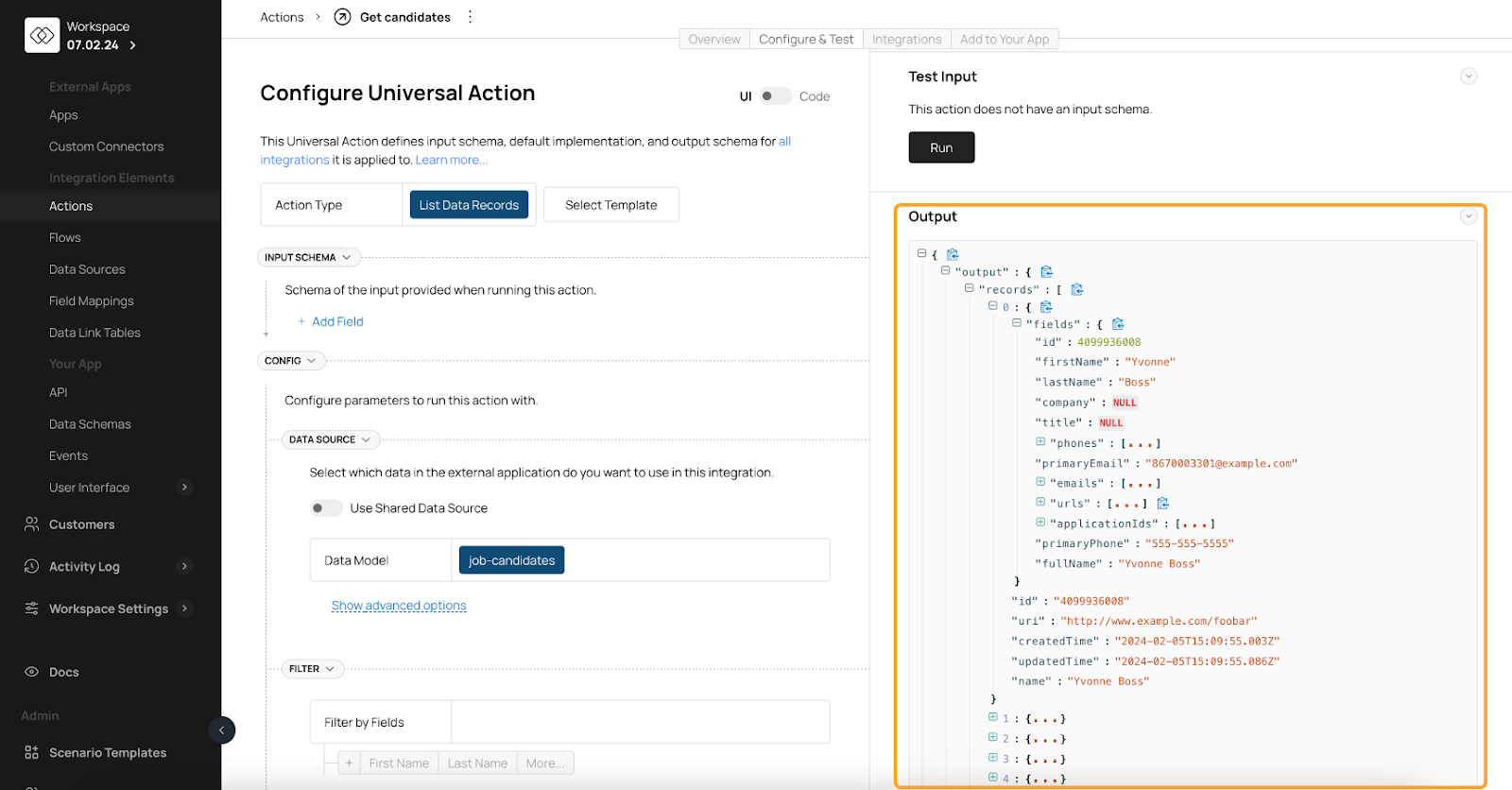The image size is (1512, 790).
Task: Open Field Mappings in the sidebar
Action: click(91, 301)
